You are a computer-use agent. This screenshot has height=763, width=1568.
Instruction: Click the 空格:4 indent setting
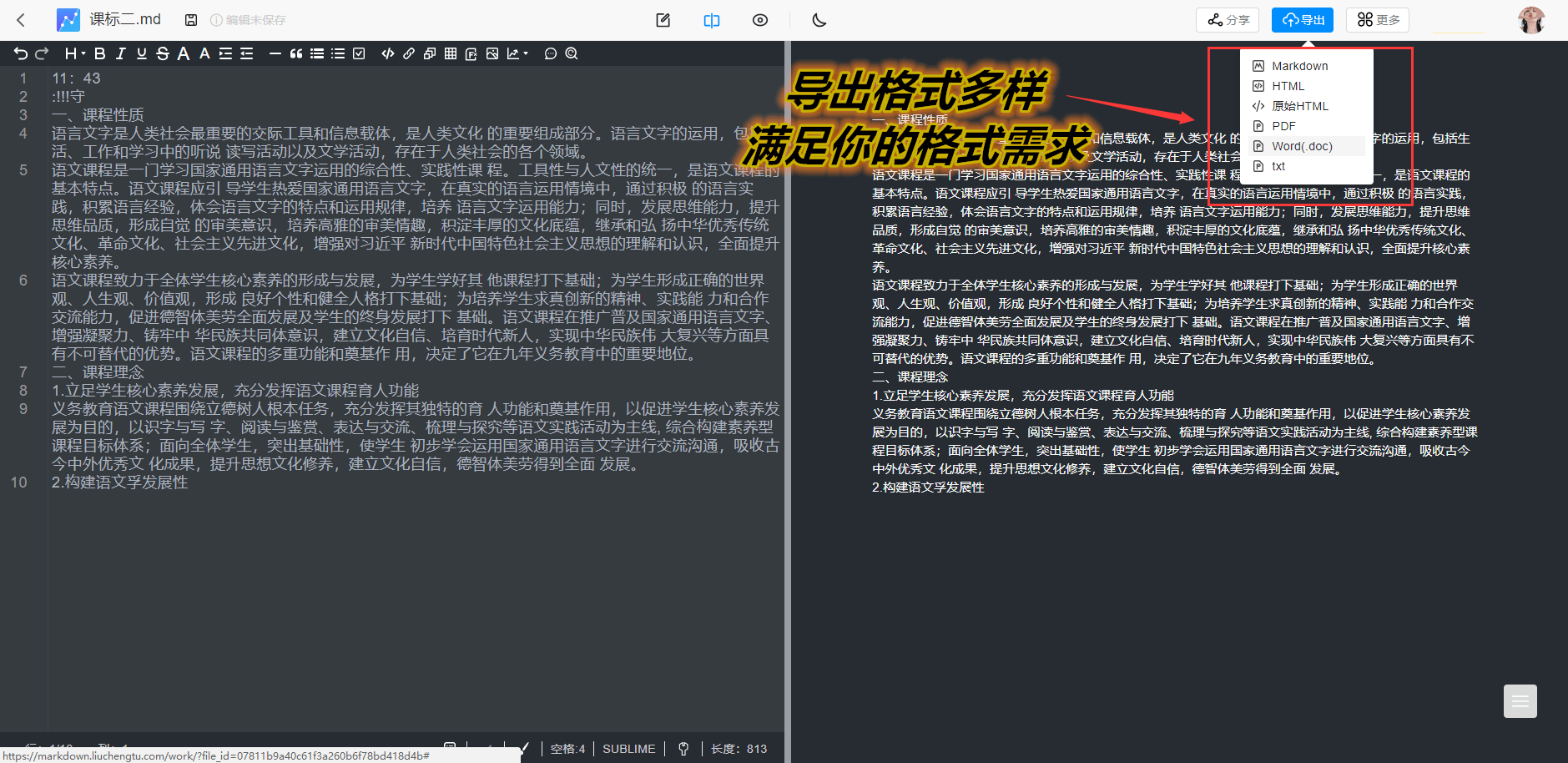[567, 749]
